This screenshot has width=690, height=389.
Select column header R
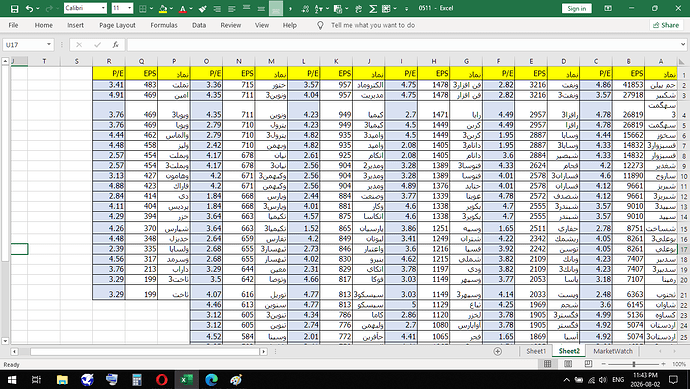(109, 61)
